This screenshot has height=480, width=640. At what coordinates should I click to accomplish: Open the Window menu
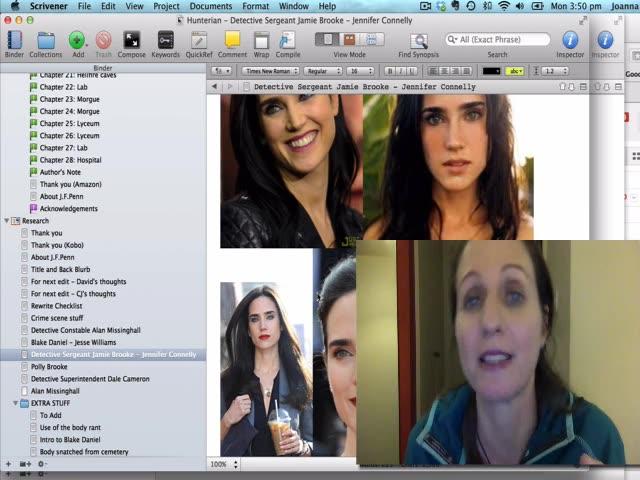293,6
